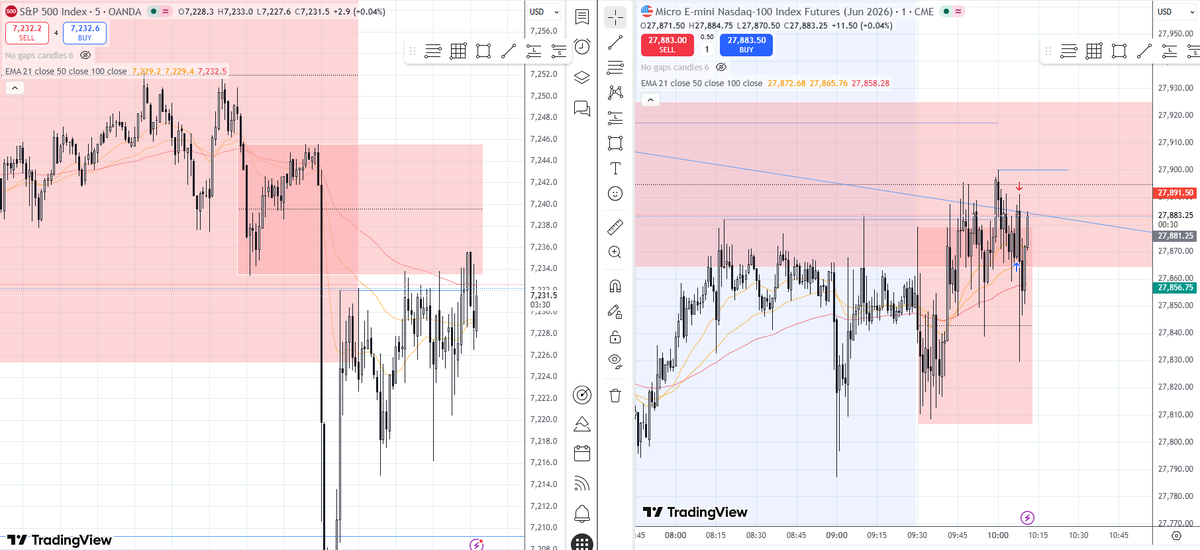Click BUY 27,883.50 on Nasdaq chart
Screen dimensions: 1200x550
[x=745, y=43]
